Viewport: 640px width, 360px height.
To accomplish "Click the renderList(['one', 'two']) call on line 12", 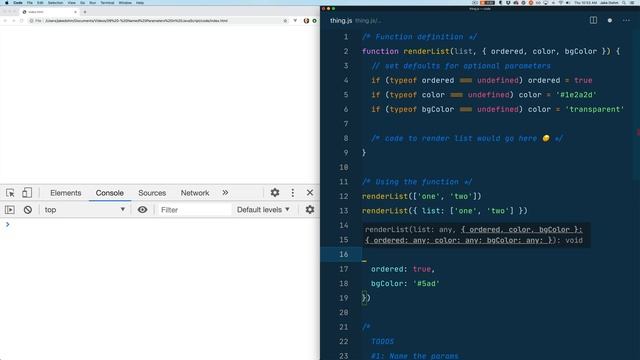I will coord(422,196).
